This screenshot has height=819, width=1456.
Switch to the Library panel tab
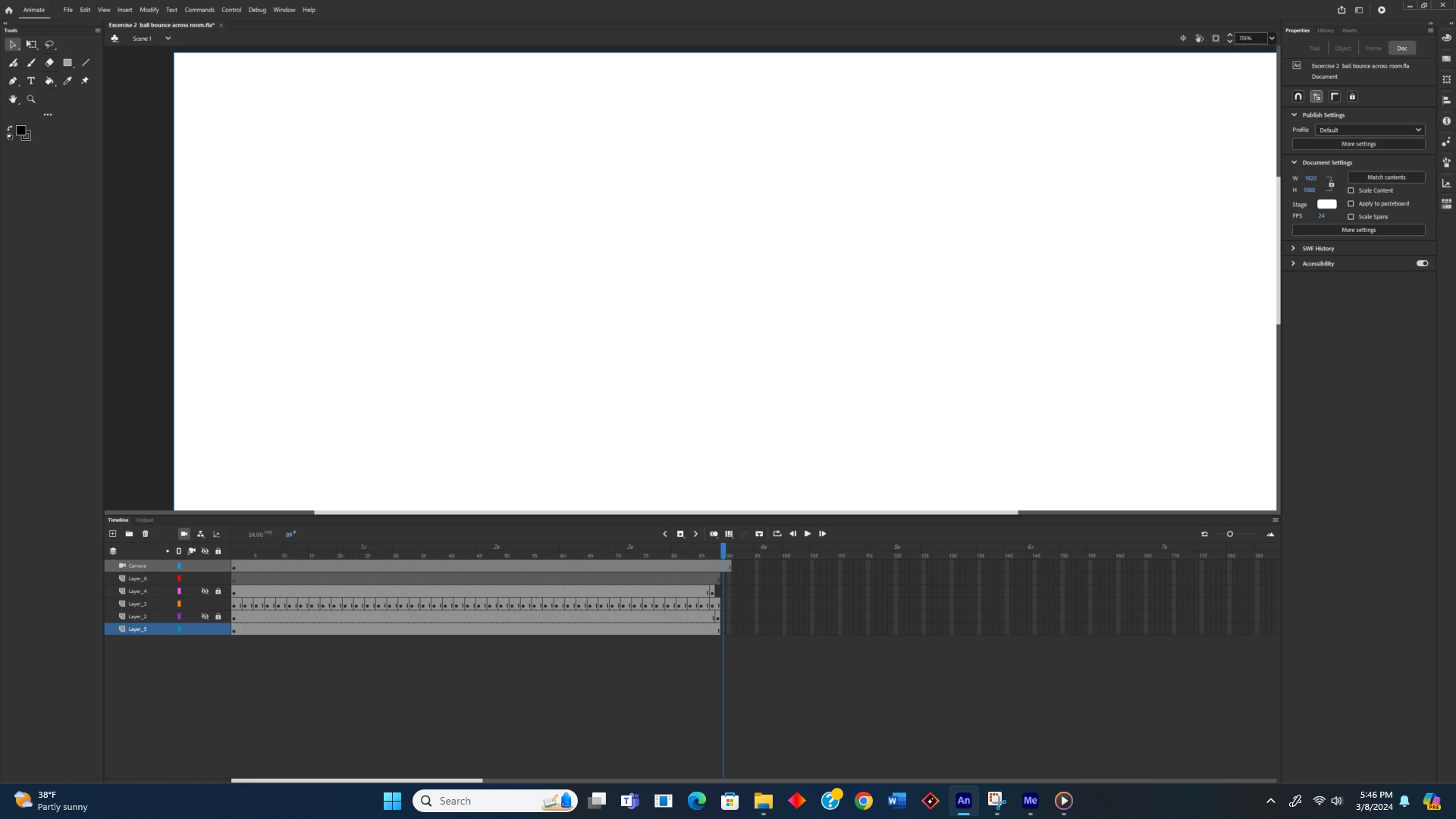coord(1325,30)
